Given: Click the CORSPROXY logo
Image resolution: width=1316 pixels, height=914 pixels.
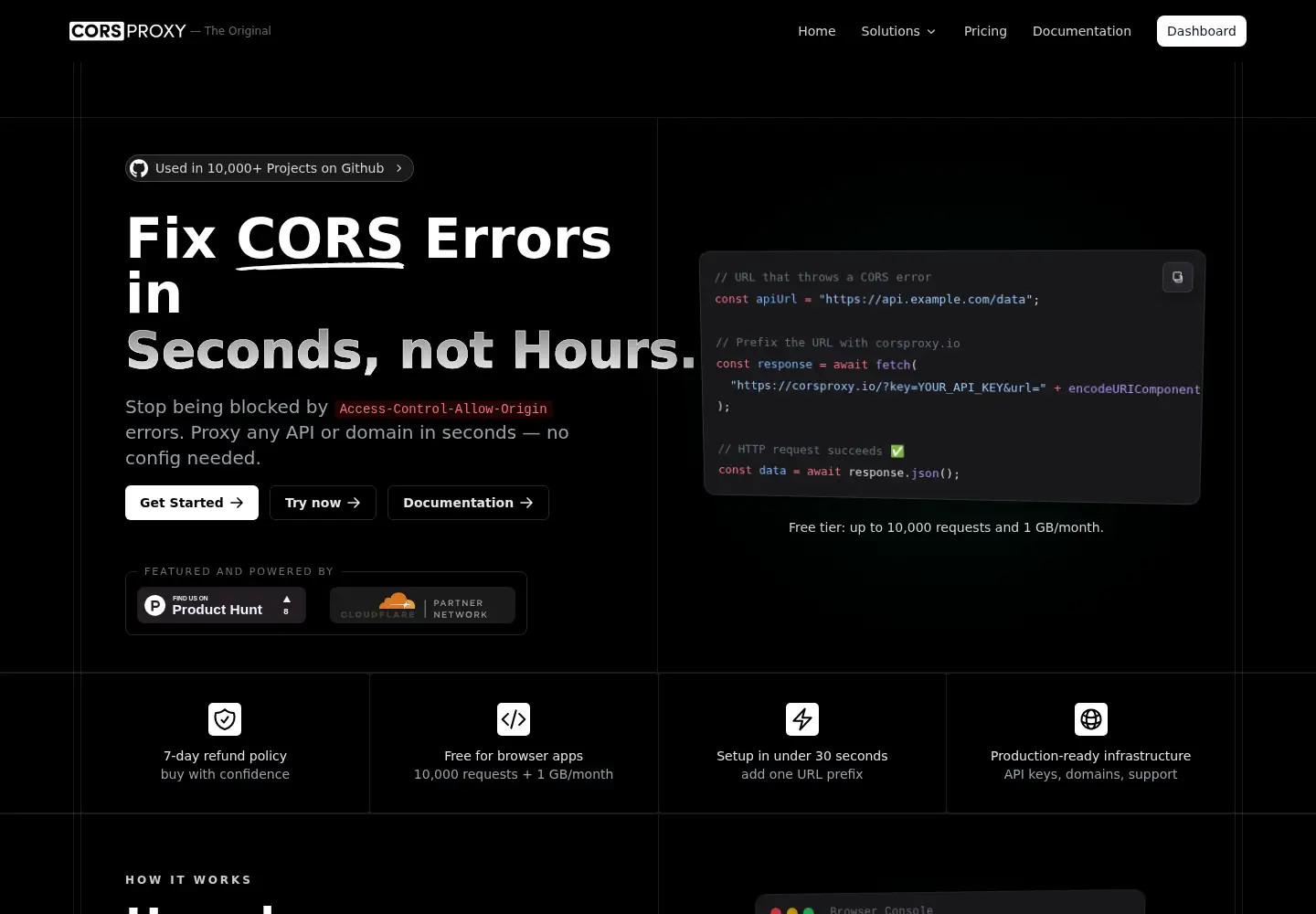Looking at the screenshot, I should [x=128, y=31].
